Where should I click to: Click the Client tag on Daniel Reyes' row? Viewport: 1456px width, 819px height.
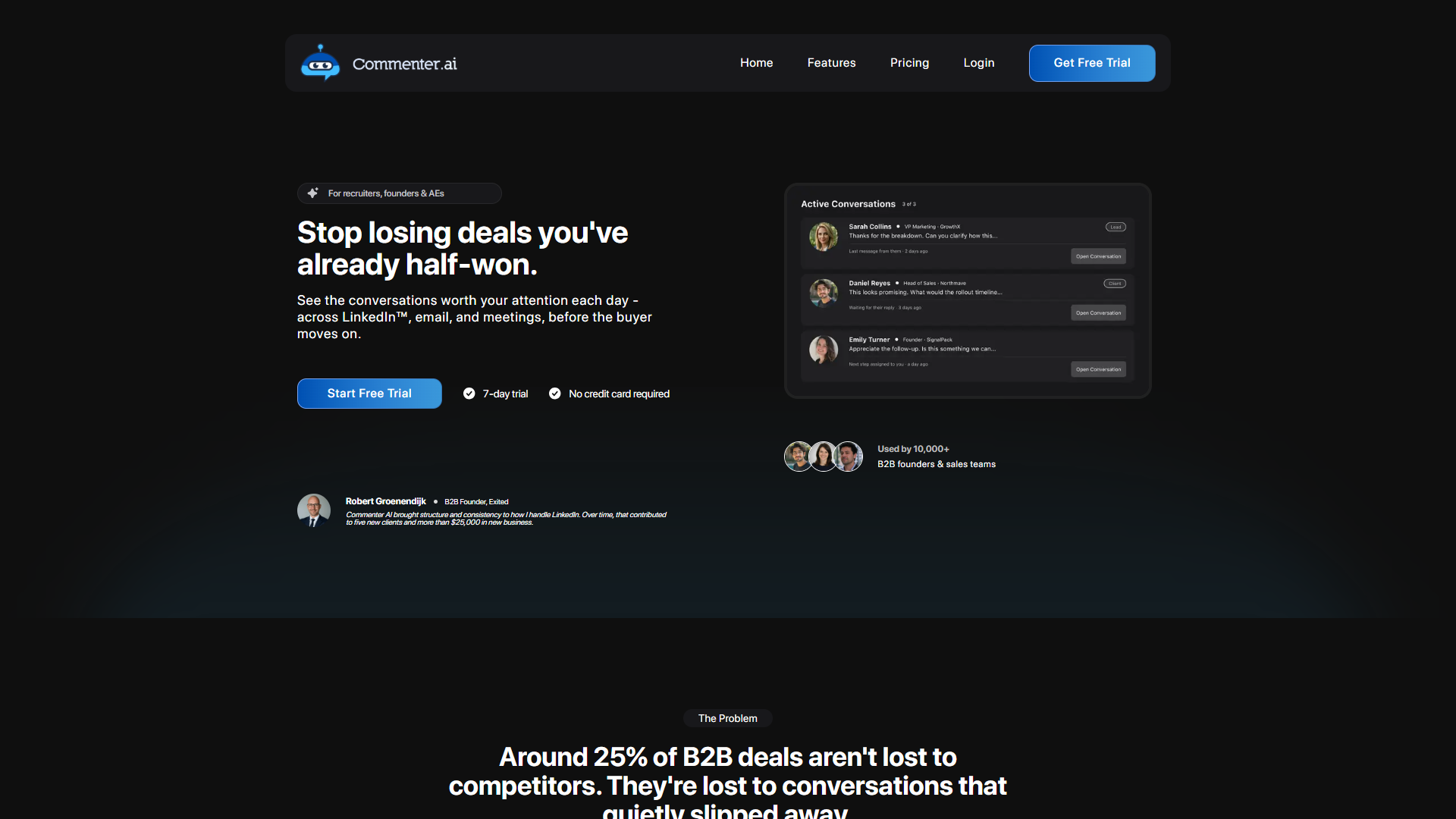tap(1115, 284)
